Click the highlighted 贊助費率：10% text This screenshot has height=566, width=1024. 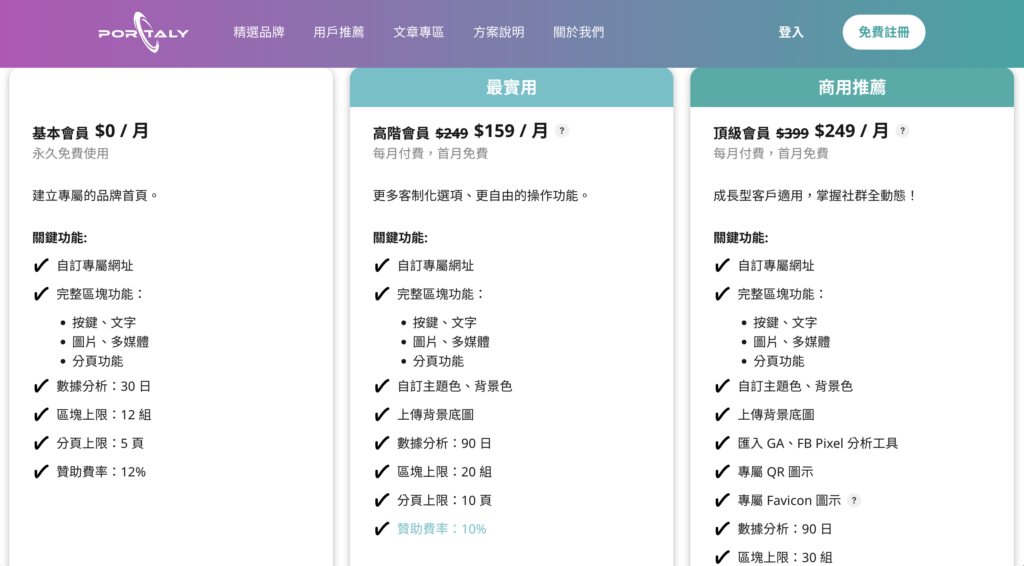tap(441, 529)
